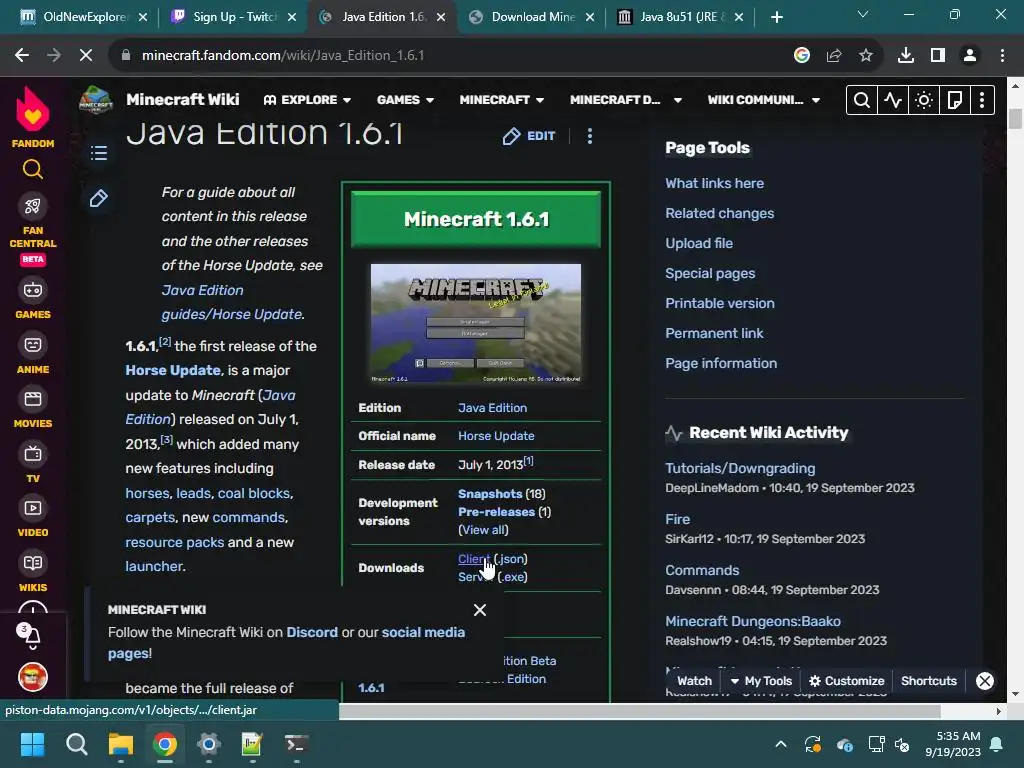Open Chrome downloads icon
Image resolution: width=1024 pixels, height=768 pixels.
(906, 56)
